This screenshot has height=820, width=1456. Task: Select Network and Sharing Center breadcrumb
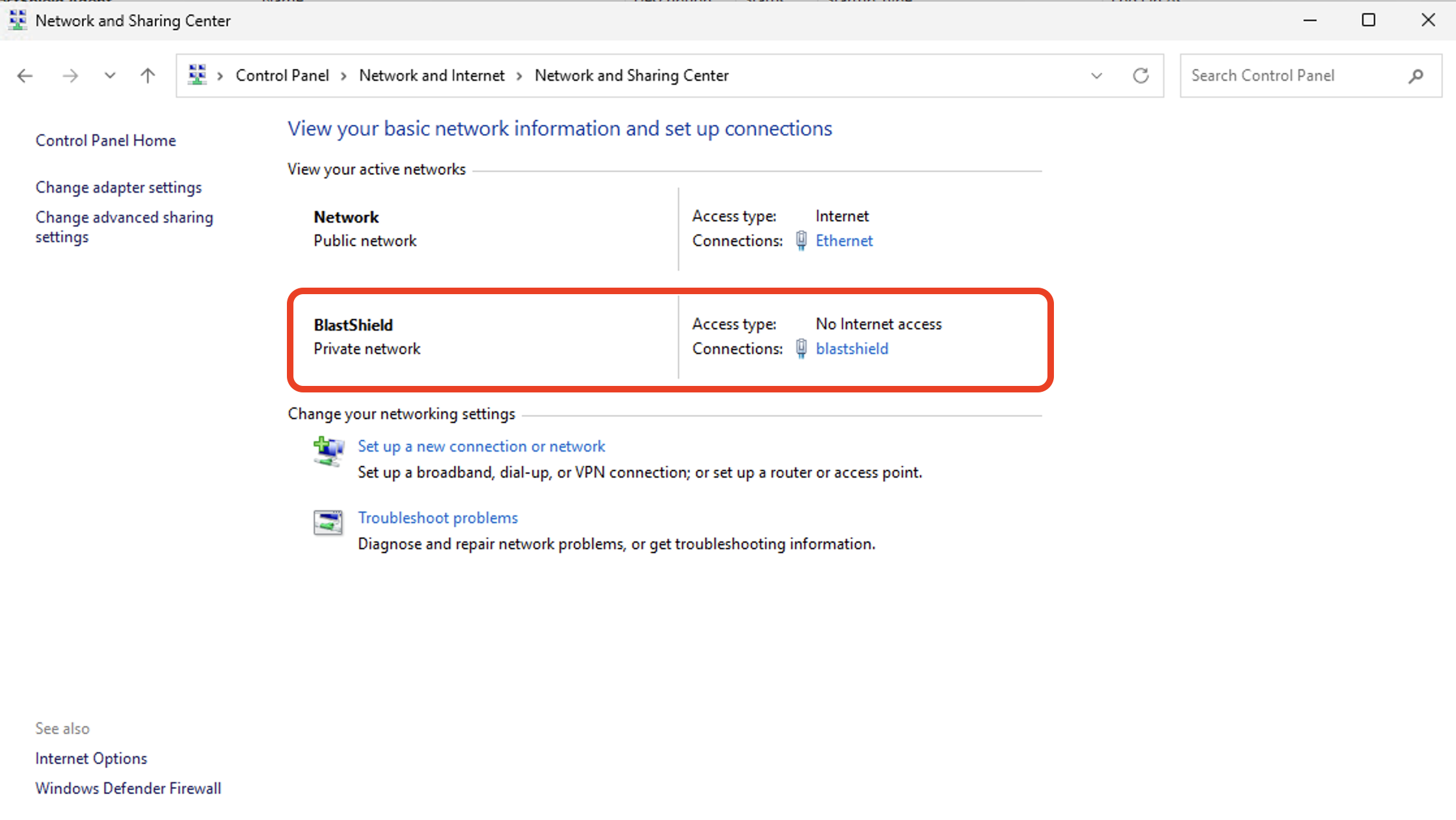pos(632,75)
